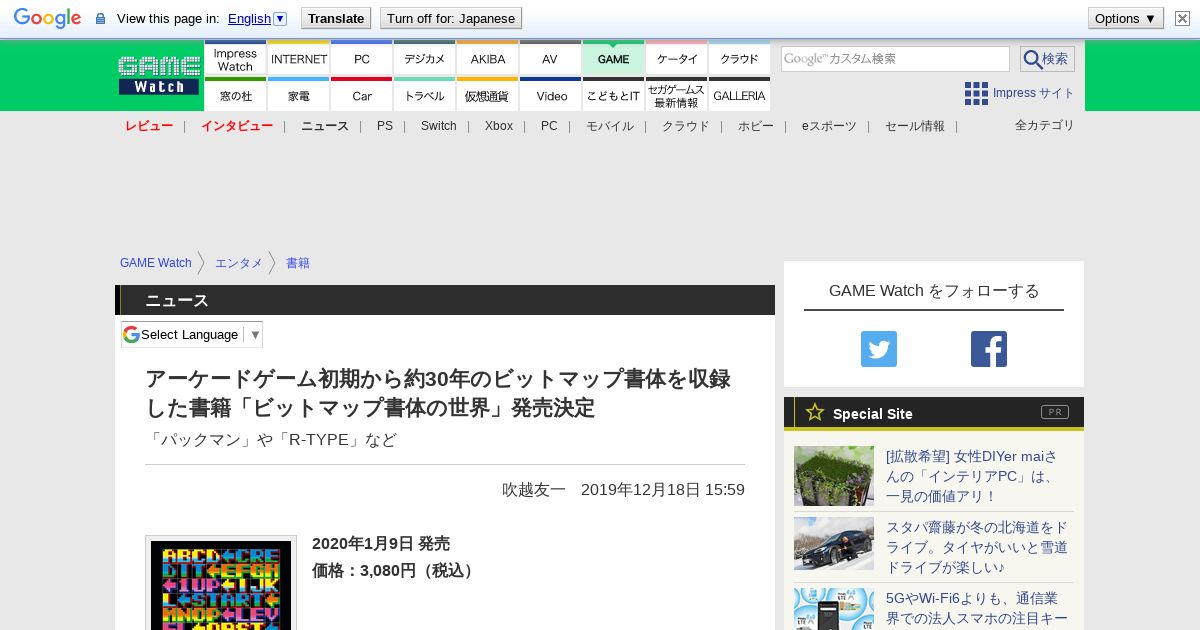
Task: Go to Switch category
Action: (439, 126)
